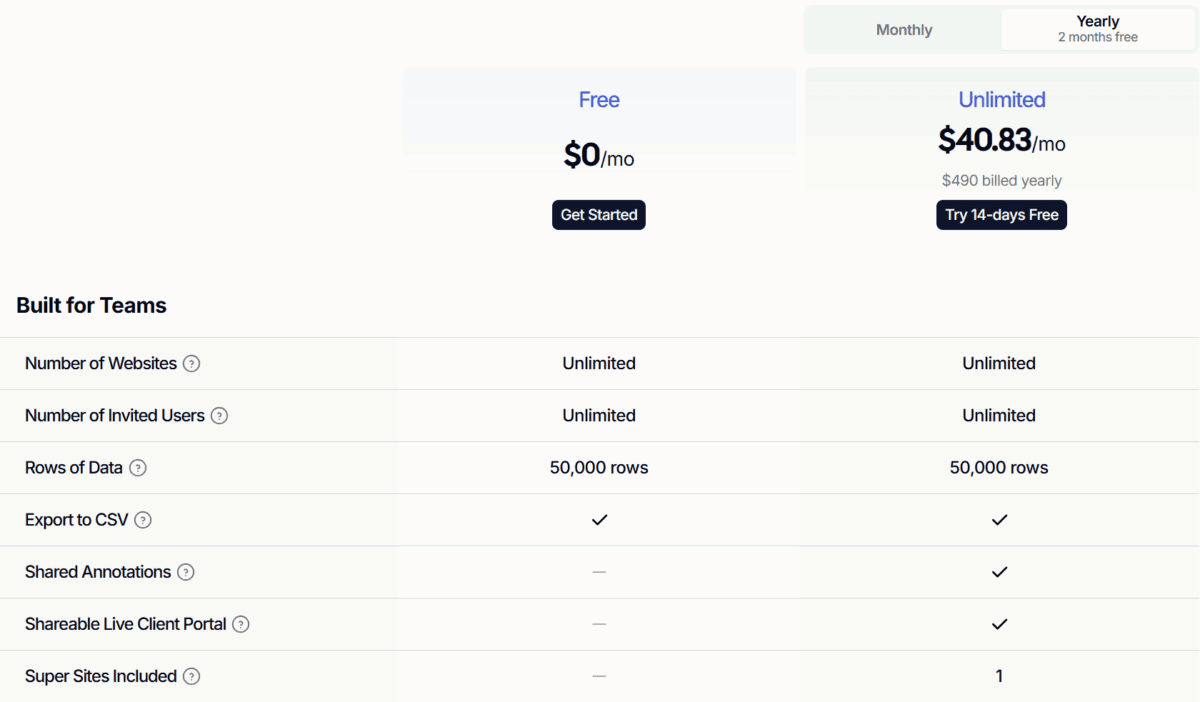Open Shareable Live Client Portal help icon

pos(241,624)
